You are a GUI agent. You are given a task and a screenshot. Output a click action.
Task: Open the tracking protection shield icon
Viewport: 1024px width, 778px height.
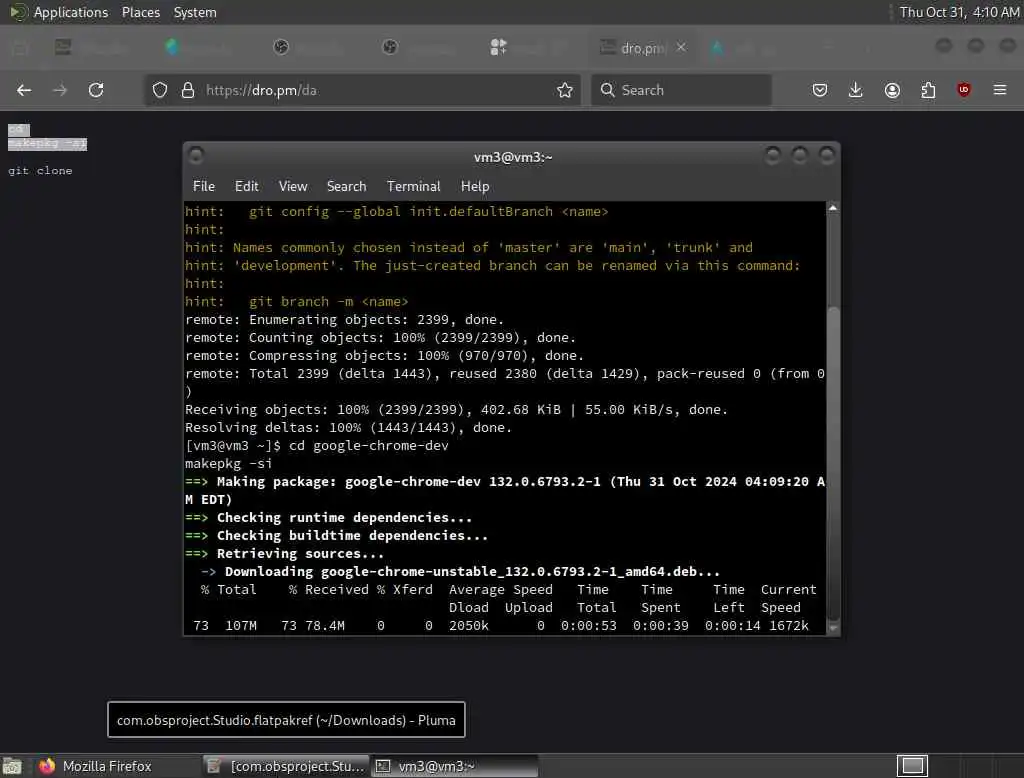160,90
